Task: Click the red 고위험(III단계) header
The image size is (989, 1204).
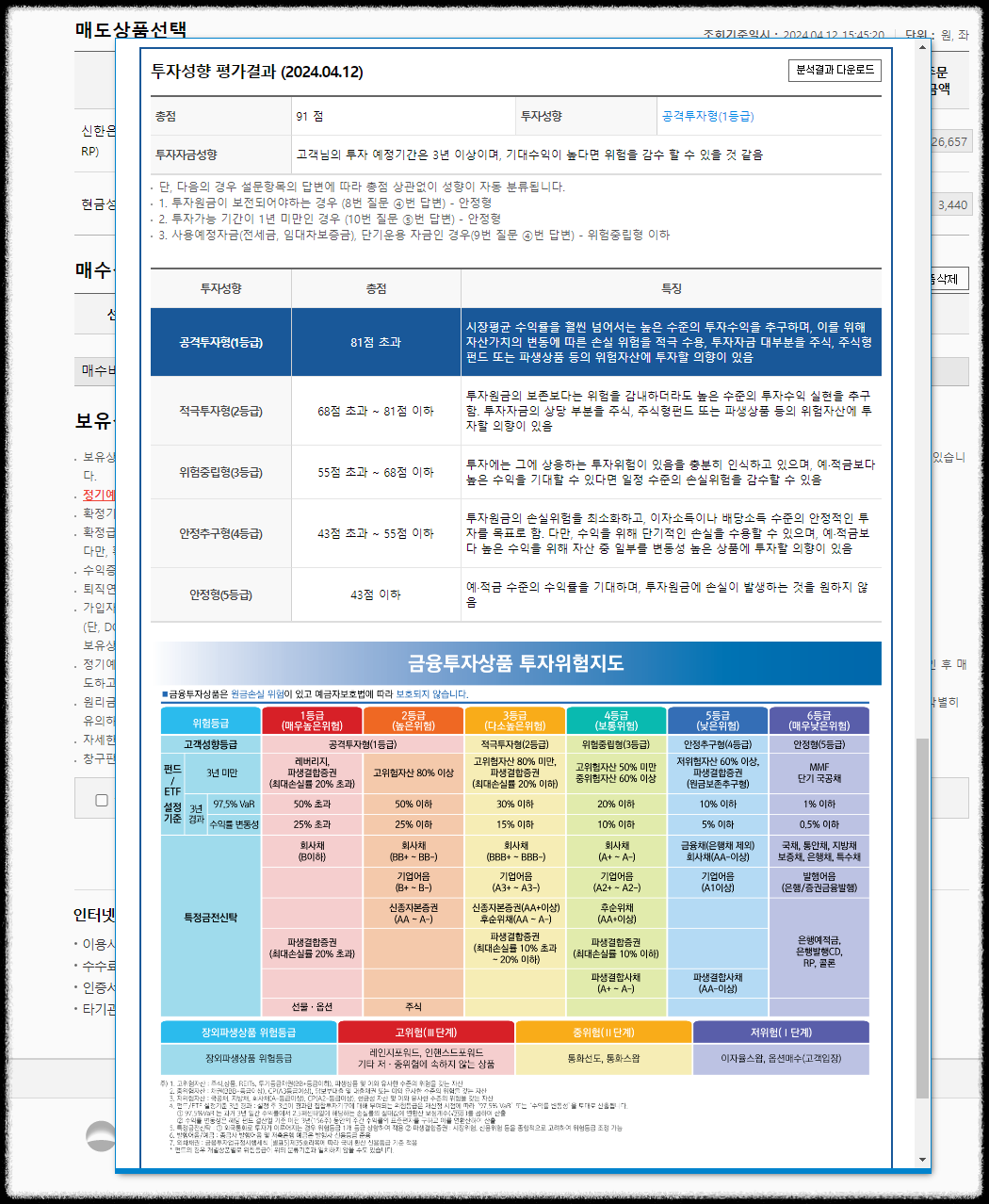Action: [426, 1033]
